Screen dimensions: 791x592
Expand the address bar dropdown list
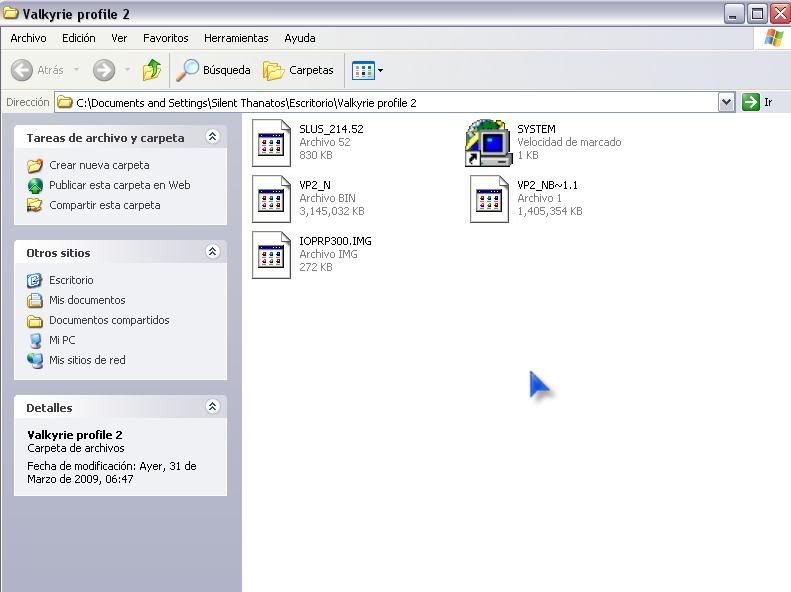[x=727, y=102]
